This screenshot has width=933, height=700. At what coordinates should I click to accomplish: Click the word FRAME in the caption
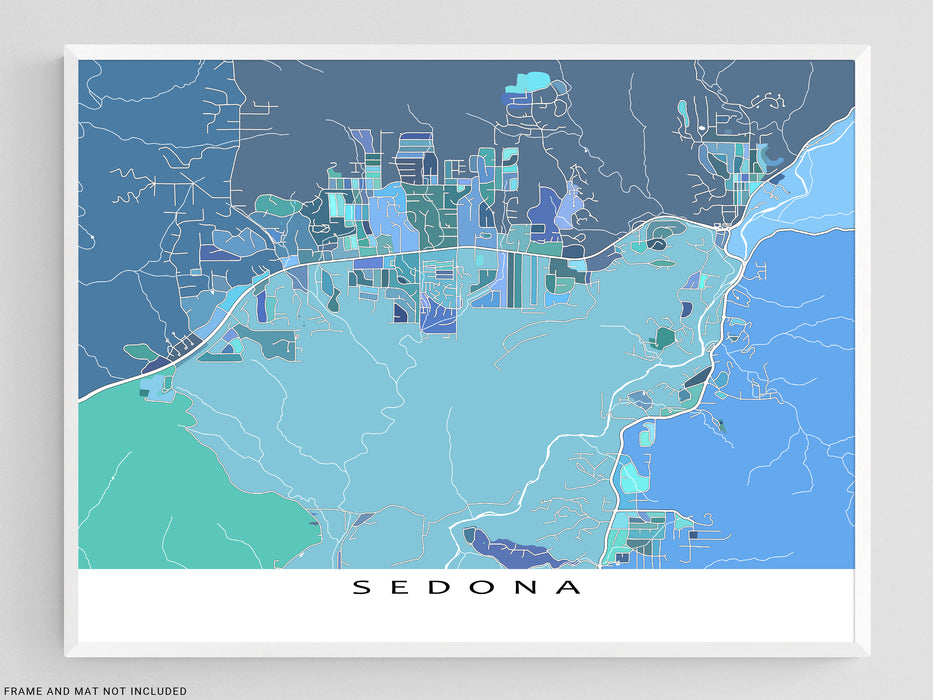click(24, 691)
